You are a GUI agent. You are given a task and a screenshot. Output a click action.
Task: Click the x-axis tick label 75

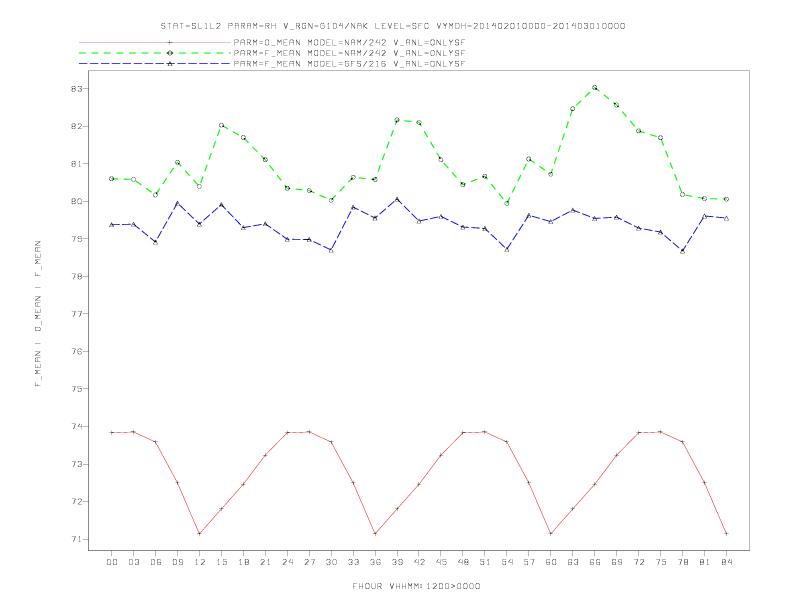tap(661, 562)
